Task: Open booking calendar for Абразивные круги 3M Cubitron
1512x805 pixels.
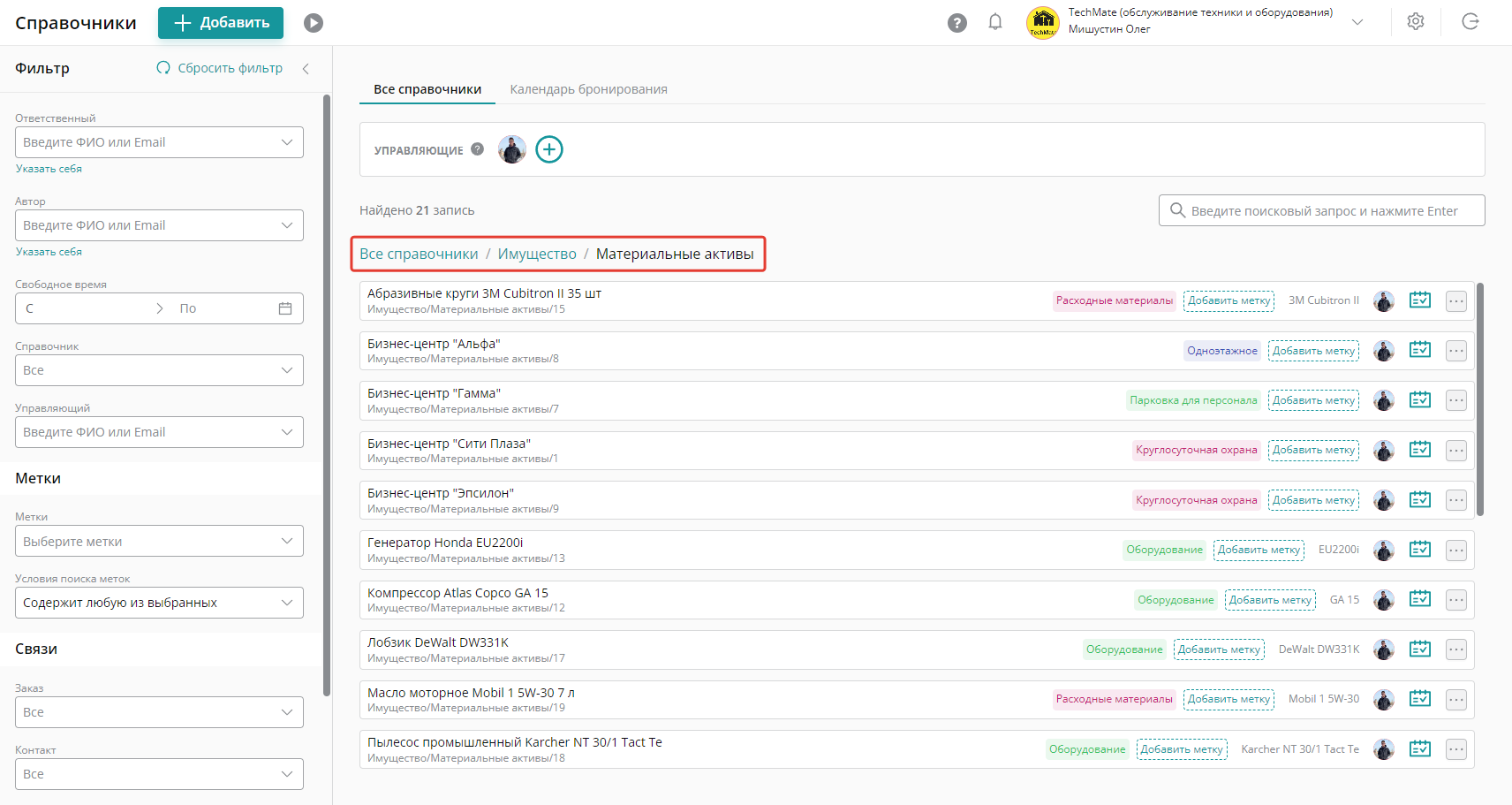Action: [1420, 300]
